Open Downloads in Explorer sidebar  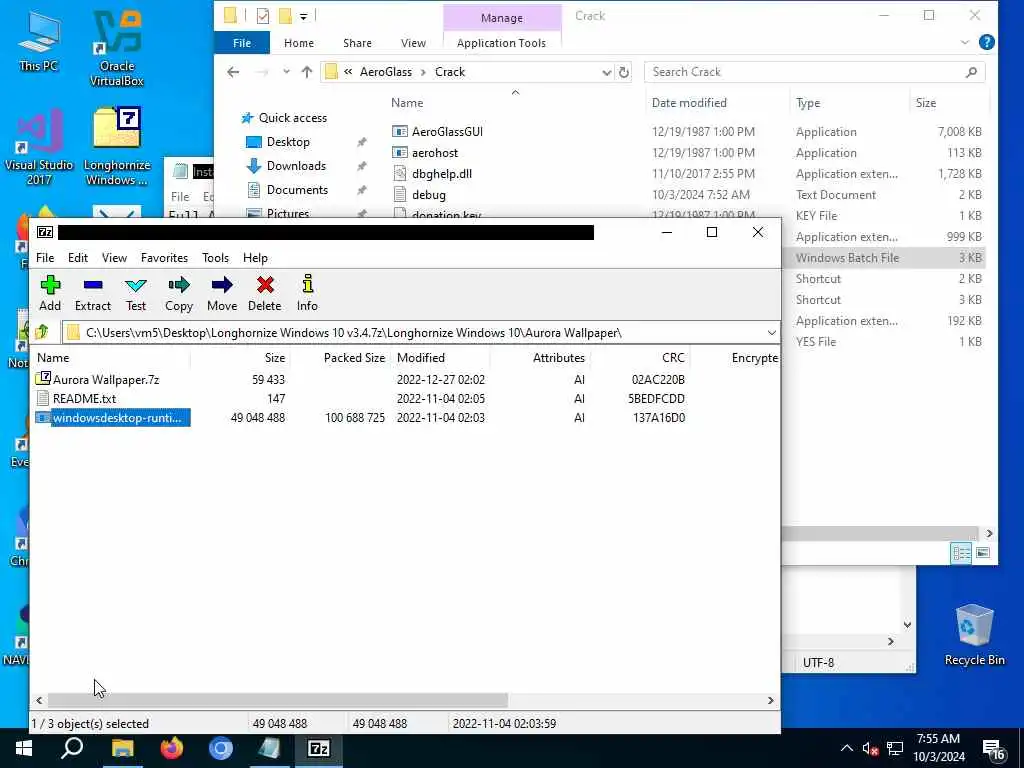[x=286, y=166]
